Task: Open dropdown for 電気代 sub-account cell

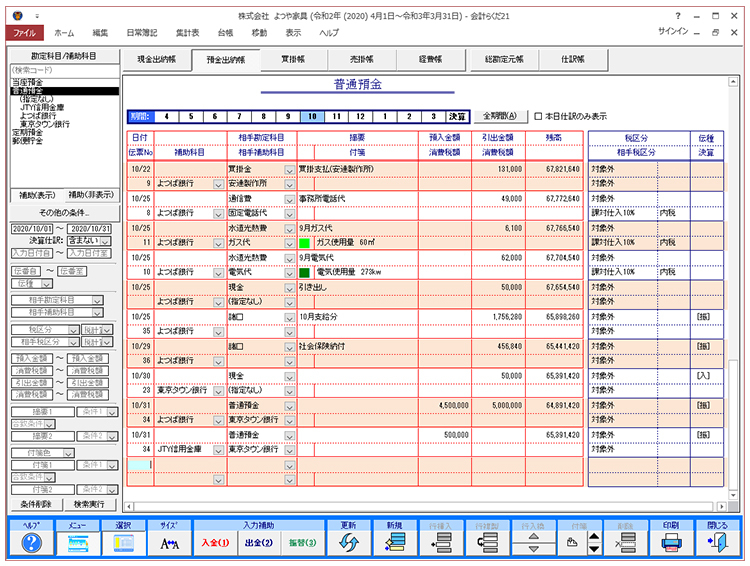Action: (x=289, y=273)
